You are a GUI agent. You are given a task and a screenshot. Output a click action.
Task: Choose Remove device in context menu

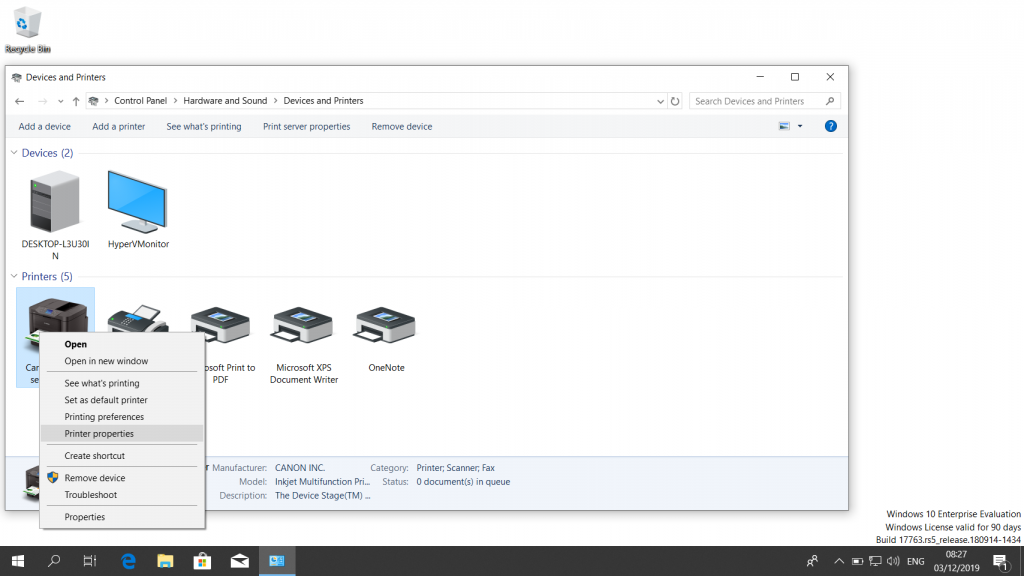point(122,478)
